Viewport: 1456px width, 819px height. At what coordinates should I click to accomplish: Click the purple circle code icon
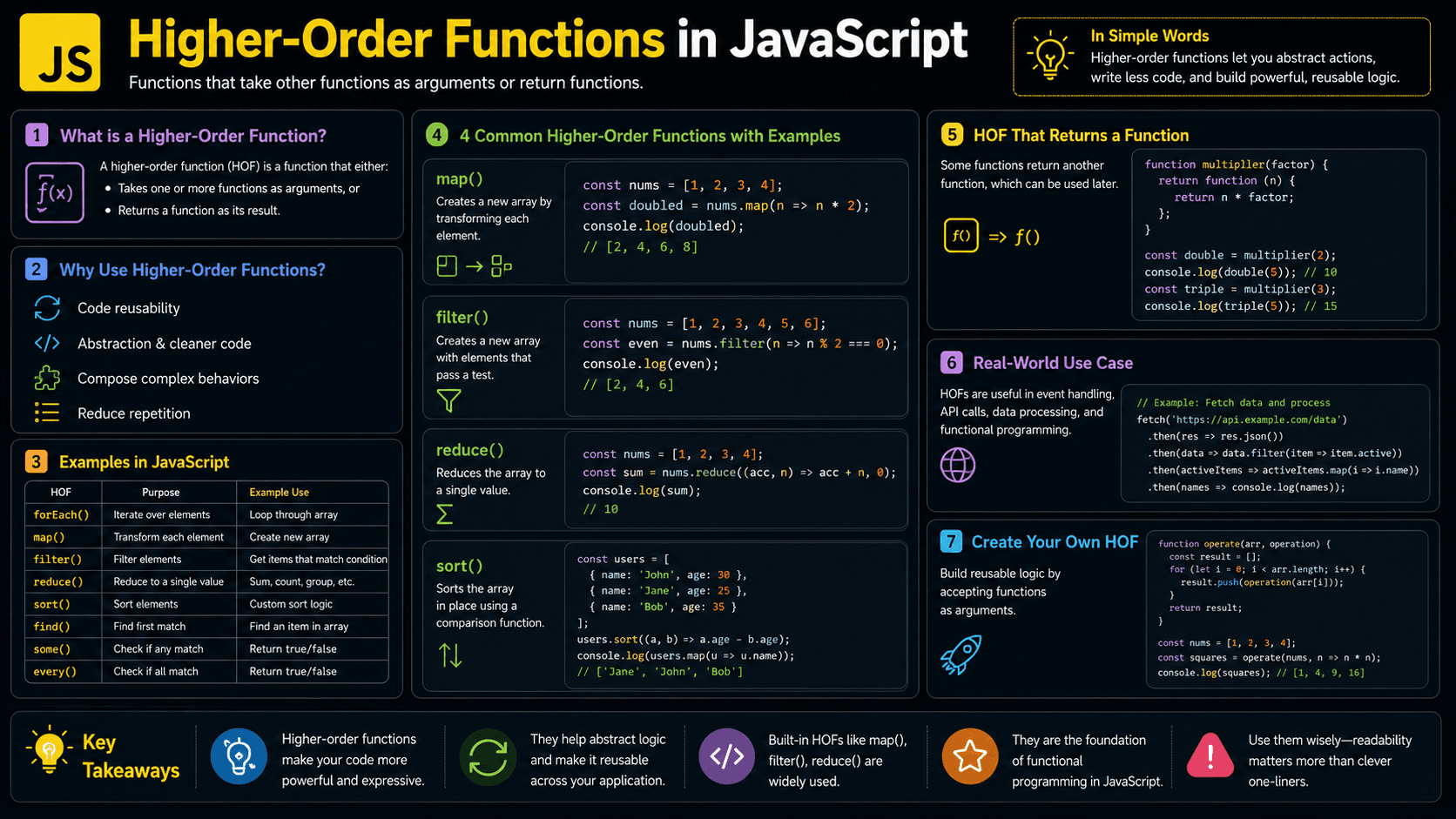pos(727,756)
